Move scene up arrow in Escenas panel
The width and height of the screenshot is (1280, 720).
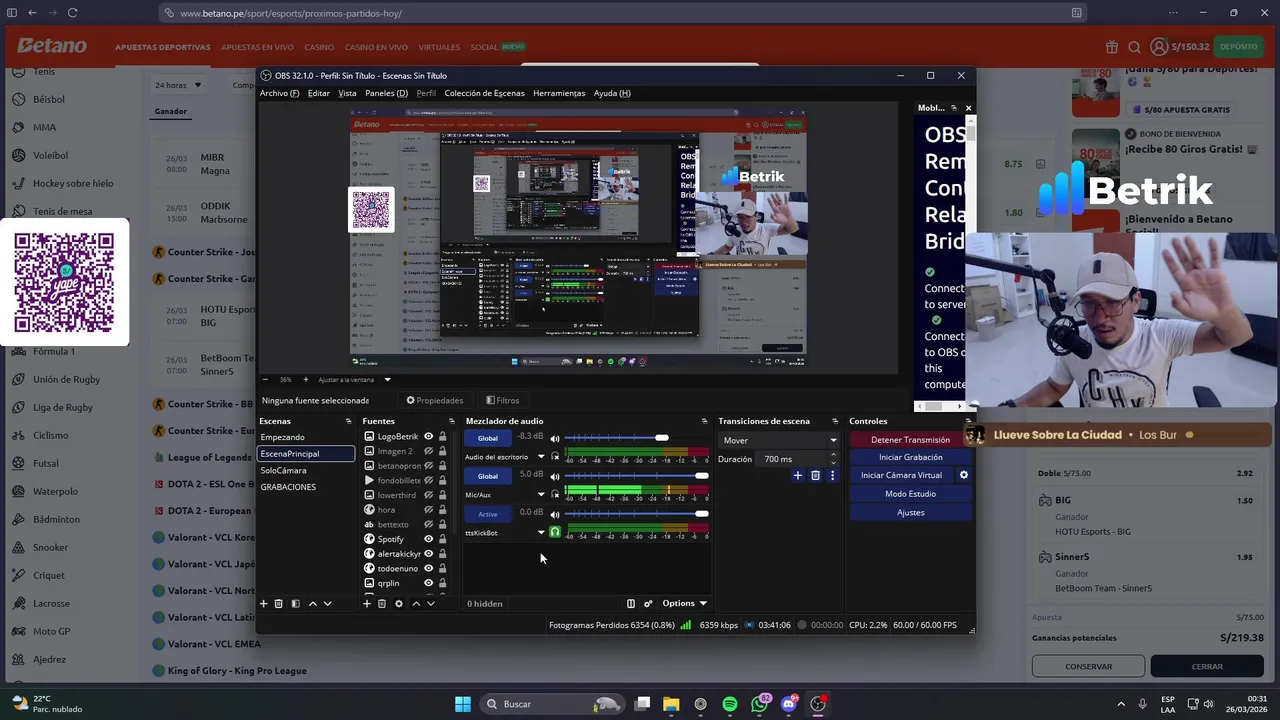click(312, 603)
